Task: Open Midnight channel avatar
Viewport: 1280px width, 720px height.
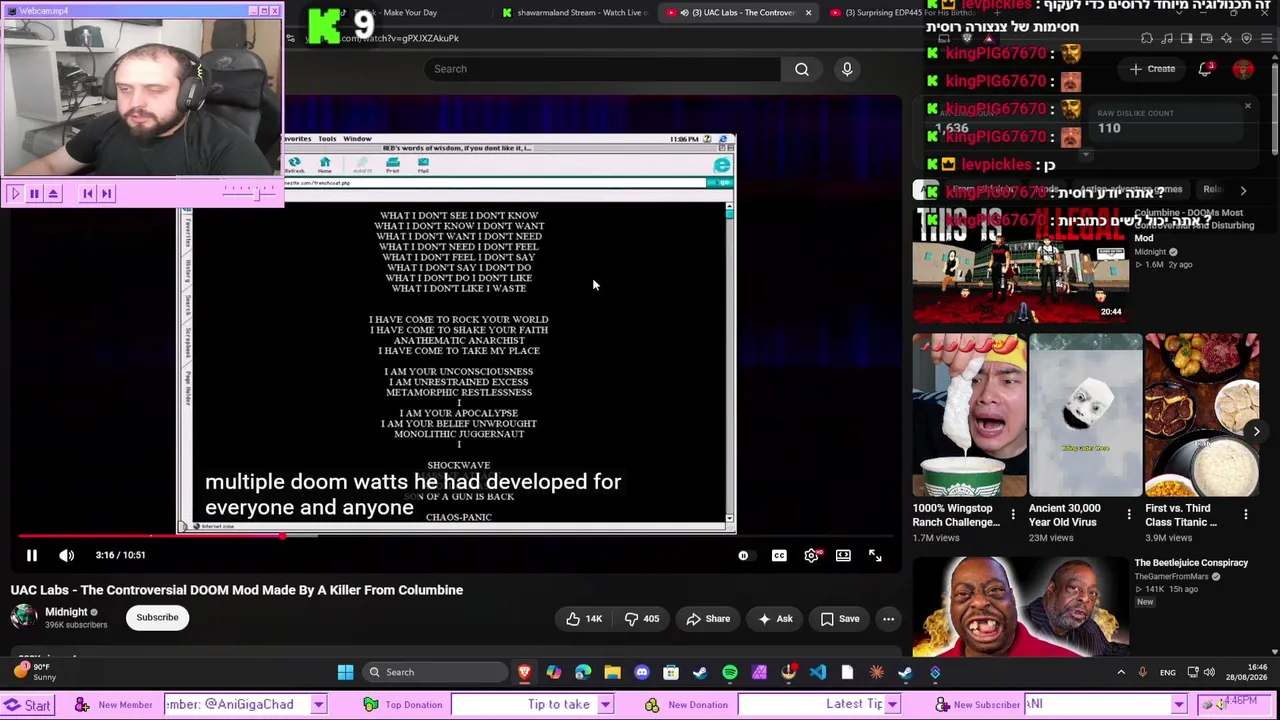Action: (x=23, y=617)
